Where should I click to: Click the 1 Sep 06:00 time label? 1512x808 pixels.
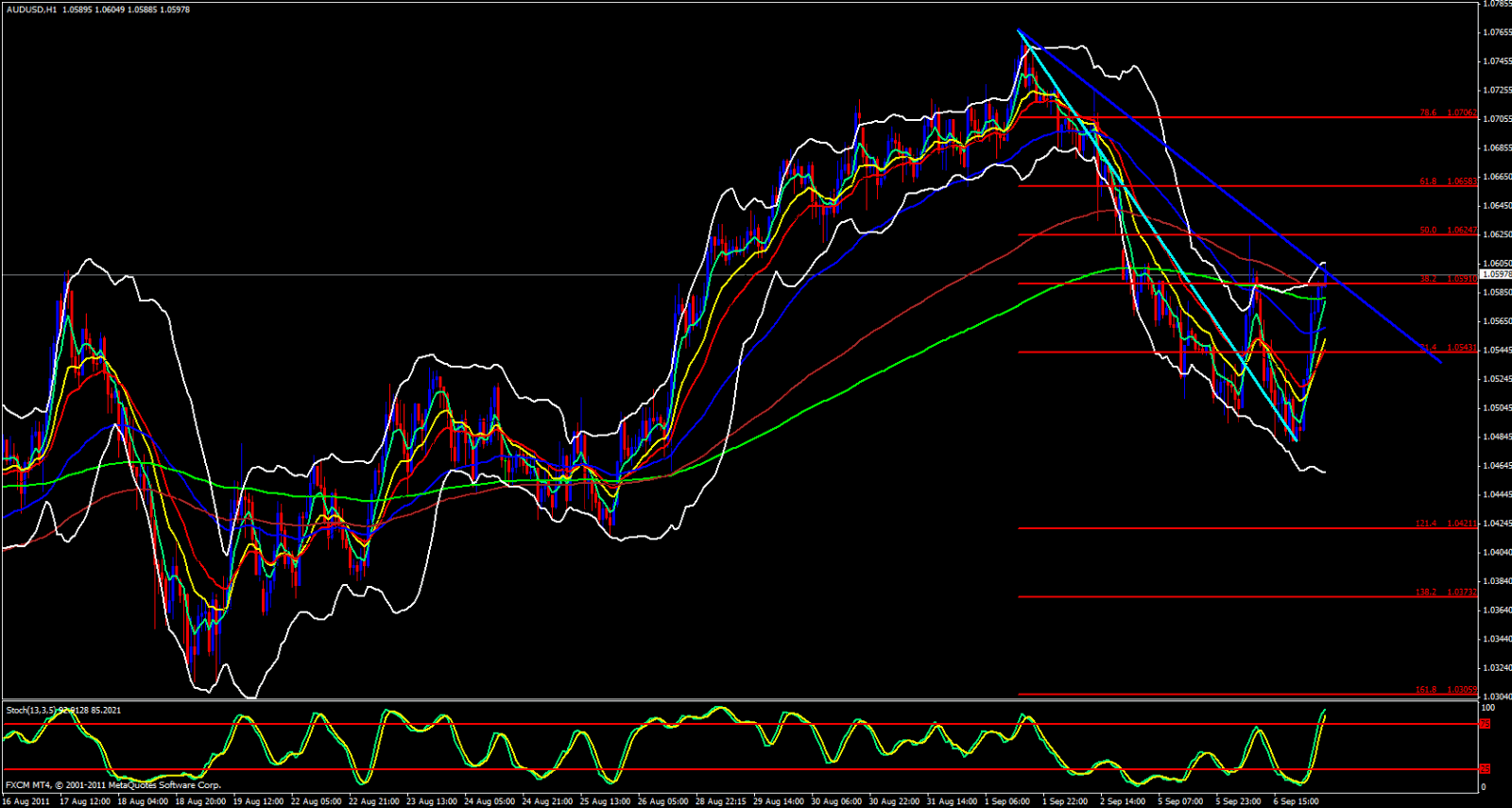click(x=1007, y=801)
